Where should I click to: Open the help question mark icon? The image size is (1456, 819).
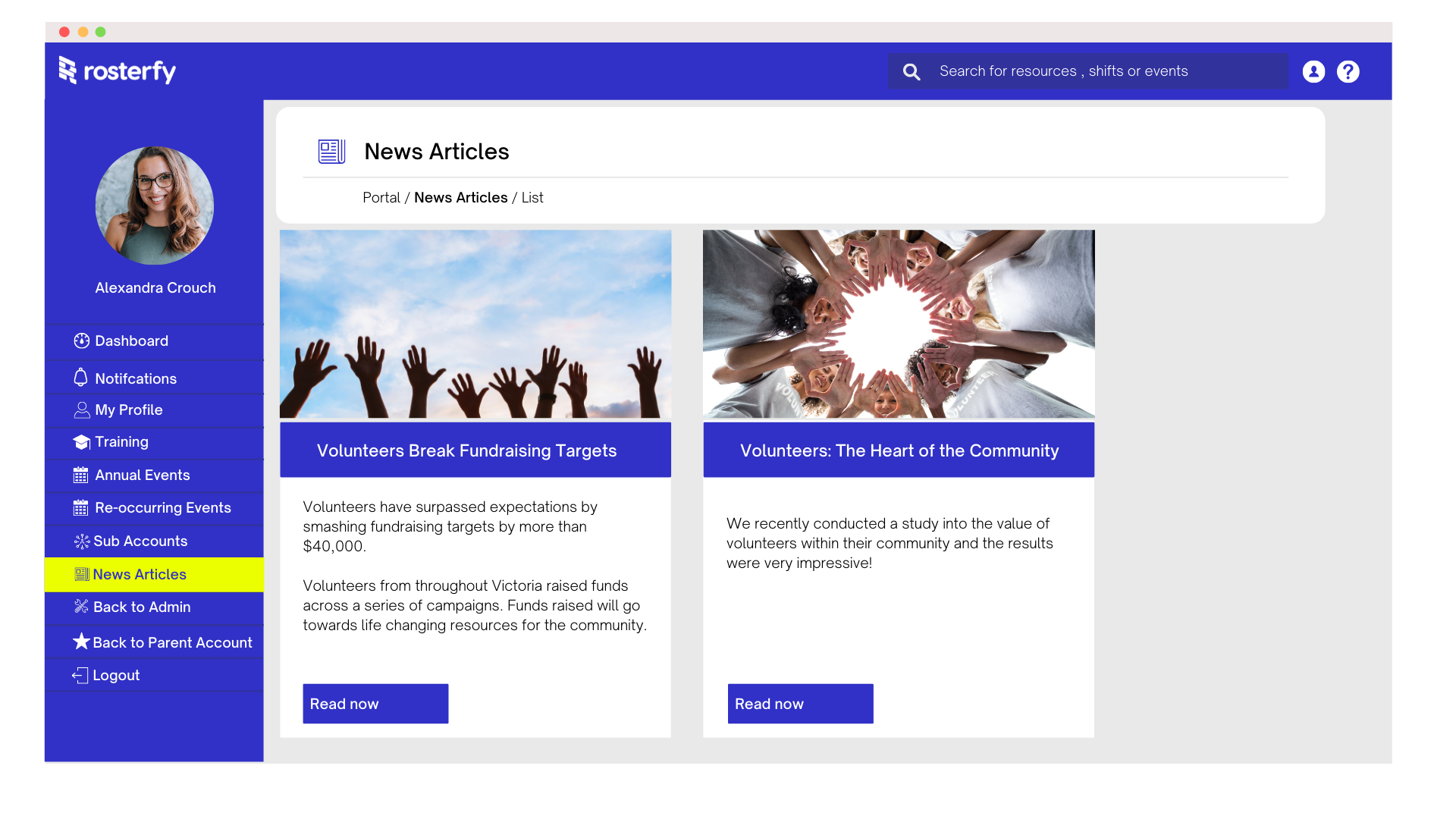pos(1348,71)
